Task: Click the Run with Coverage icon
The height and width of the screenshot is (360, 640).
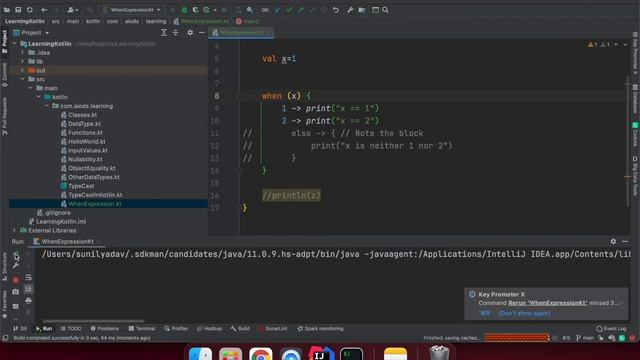Action: (x=196, y=10)
